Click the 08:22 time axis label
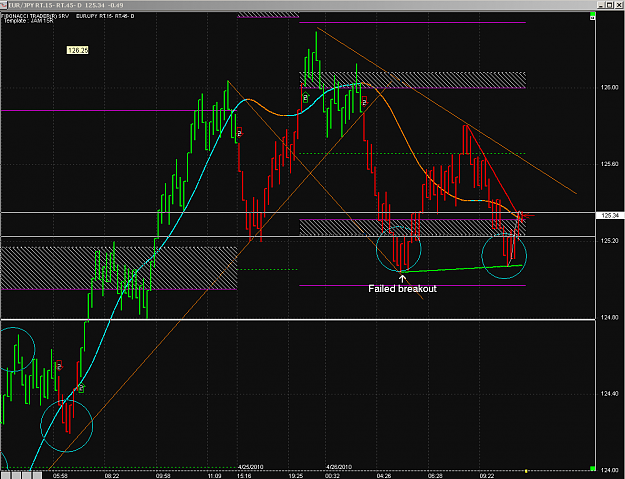The width and height of the screenshot is (625, 479). pyautogui.click(x=112, y=476)
